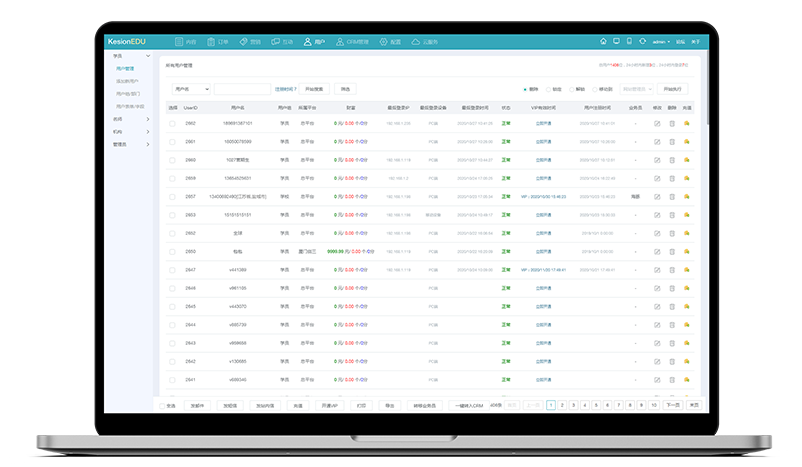Open the admin account dropdown
The height and width of the screenshot is (467, 802).
[661, 42]
